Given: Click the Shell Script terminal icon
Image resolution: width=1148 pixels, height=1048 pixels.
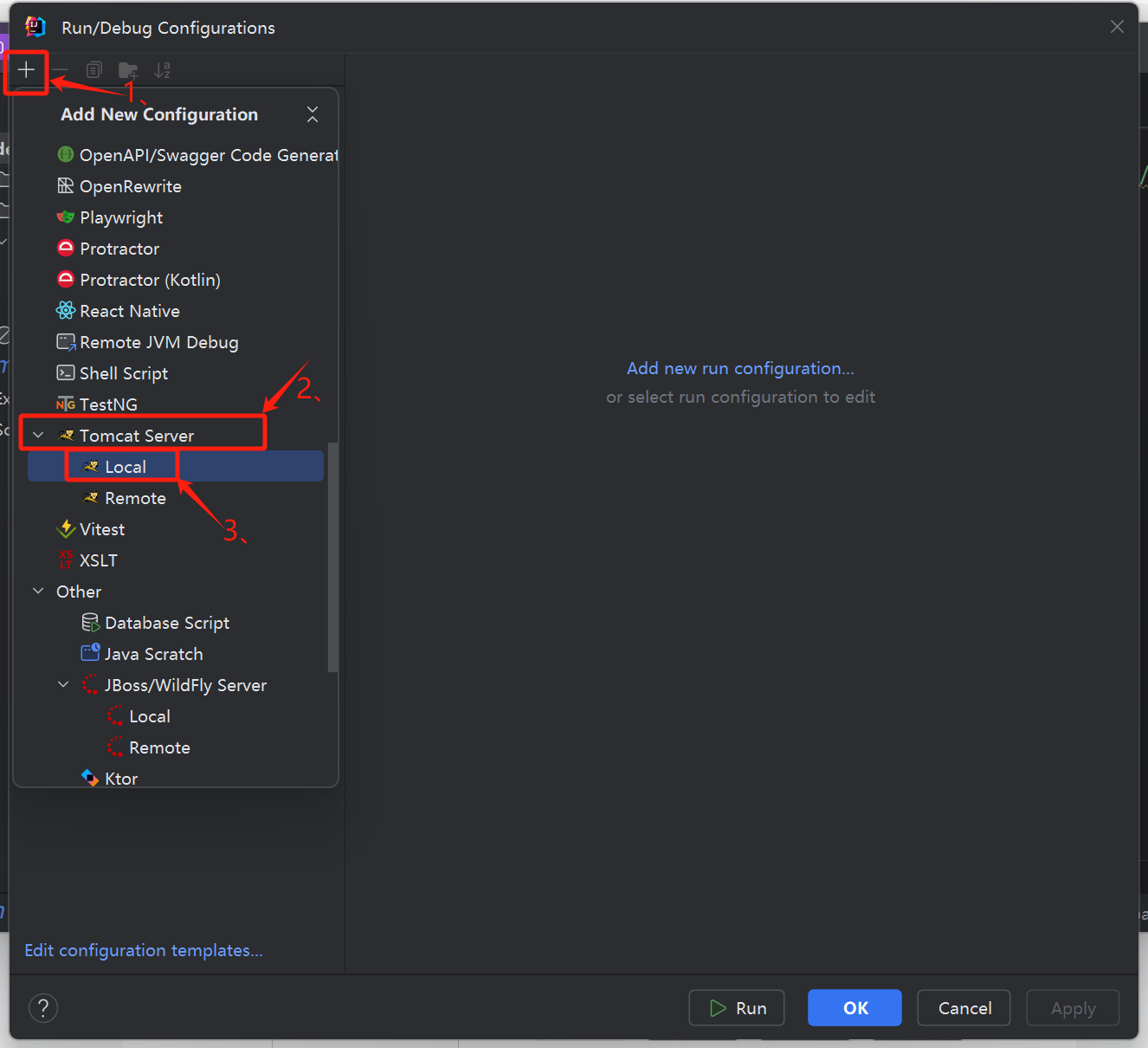Looking at the screenshot, I should pyautogui.click(x=66, y=373).
